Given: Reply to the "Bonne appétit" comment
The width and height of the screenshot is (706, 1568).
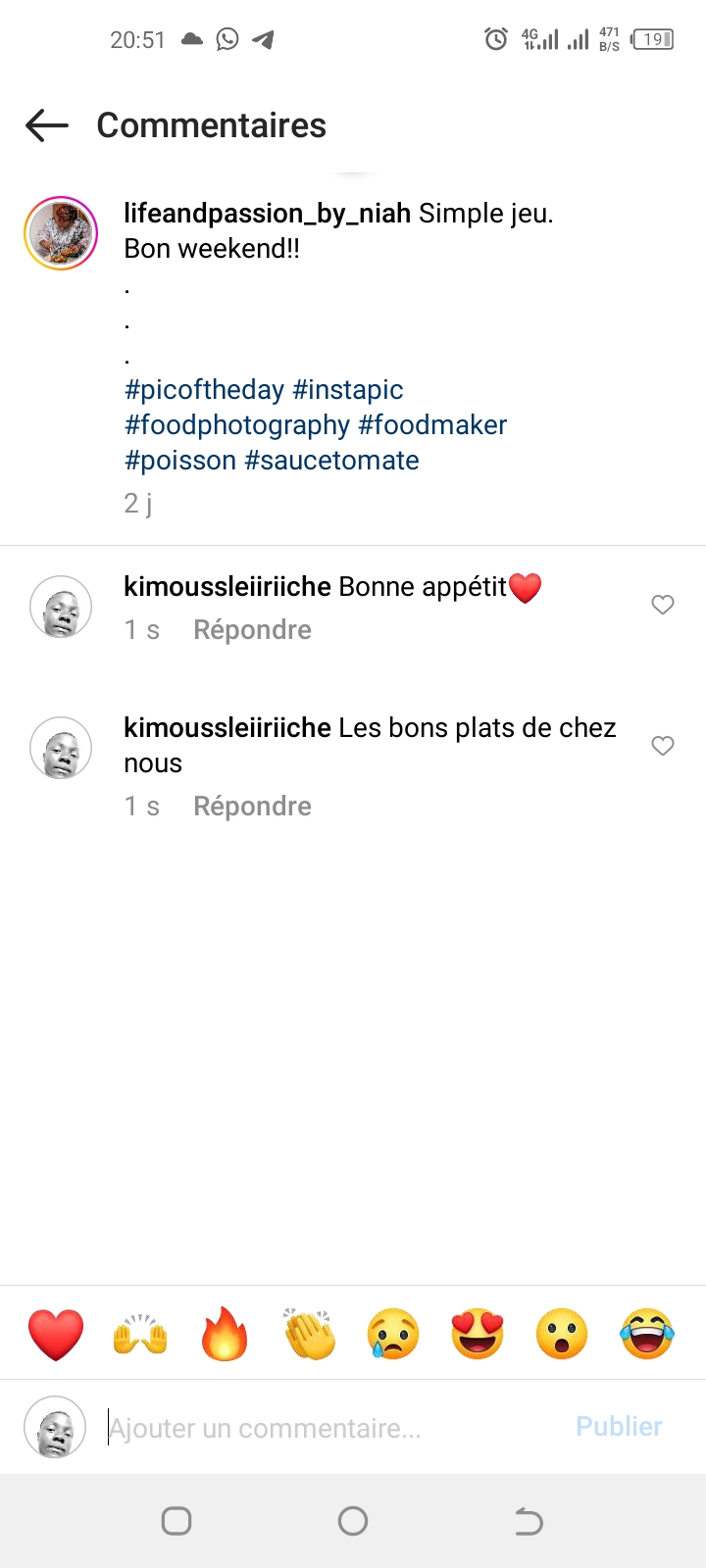Looking at the screenshot, I should (x=252, y=630).
